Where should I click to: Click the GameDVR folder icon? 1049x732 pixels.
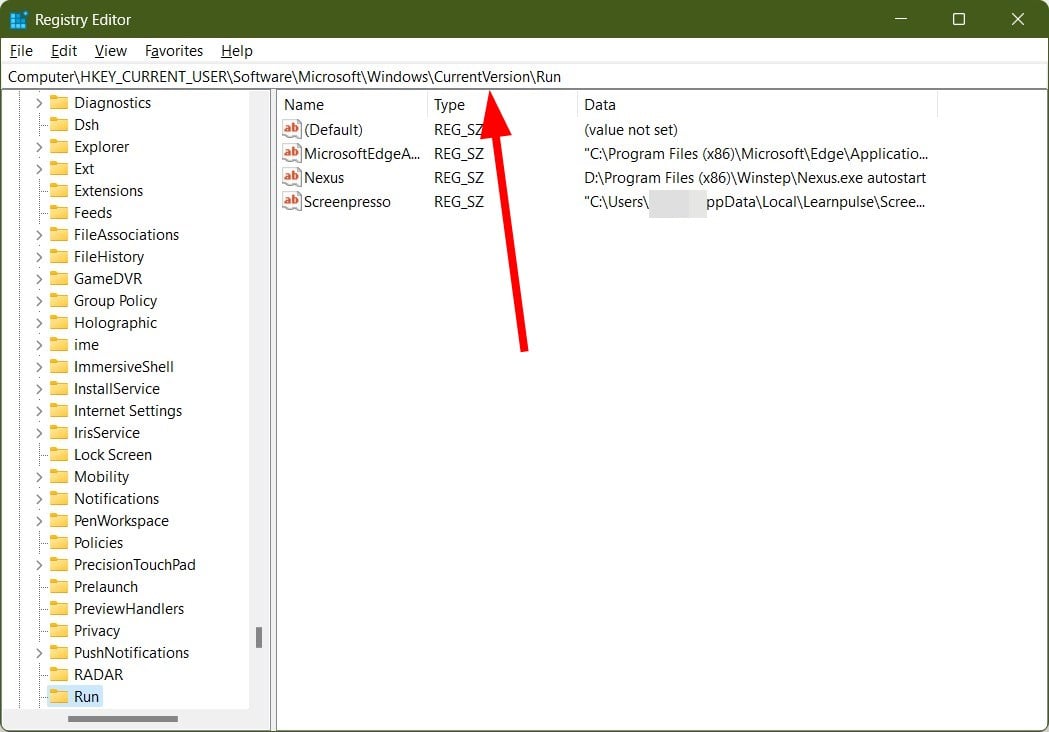pyautogui.click(x=59, y=279)
